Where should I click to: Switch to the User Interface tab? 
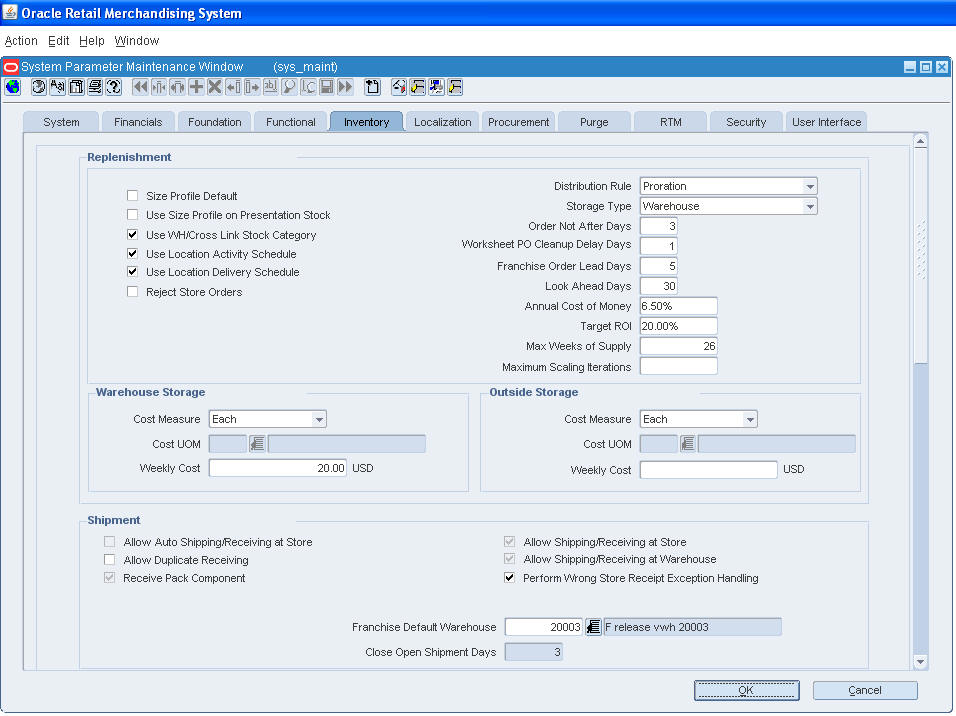(x=827, y=122)
